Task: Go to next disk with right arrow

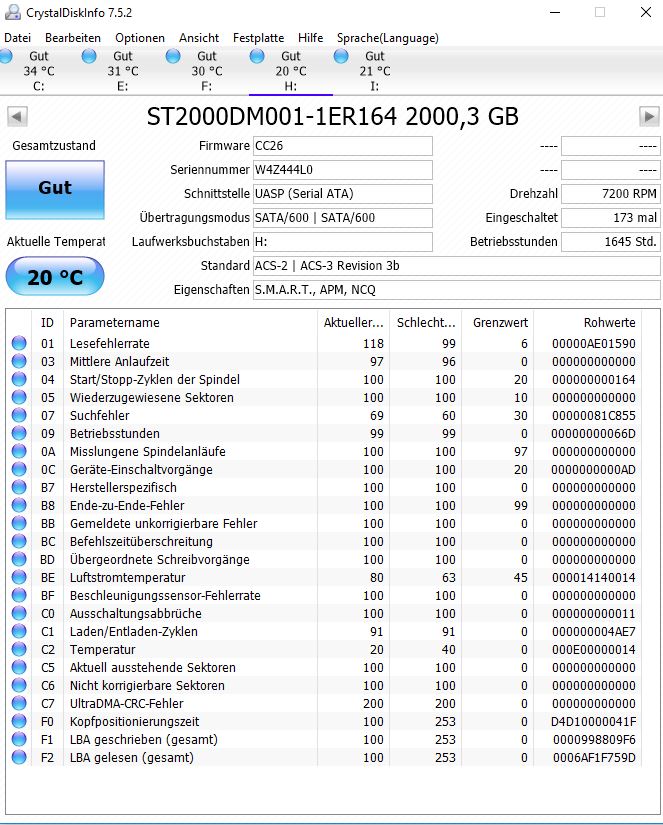Action: click(x=649, y=116)
